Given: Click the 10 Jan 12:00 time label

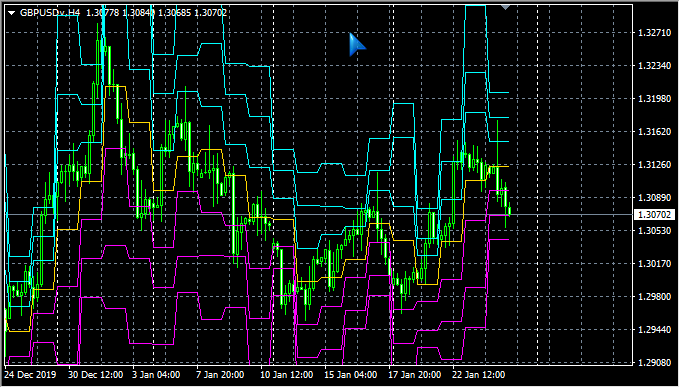Looking at the screenshot, I should (x=286, y=375).
